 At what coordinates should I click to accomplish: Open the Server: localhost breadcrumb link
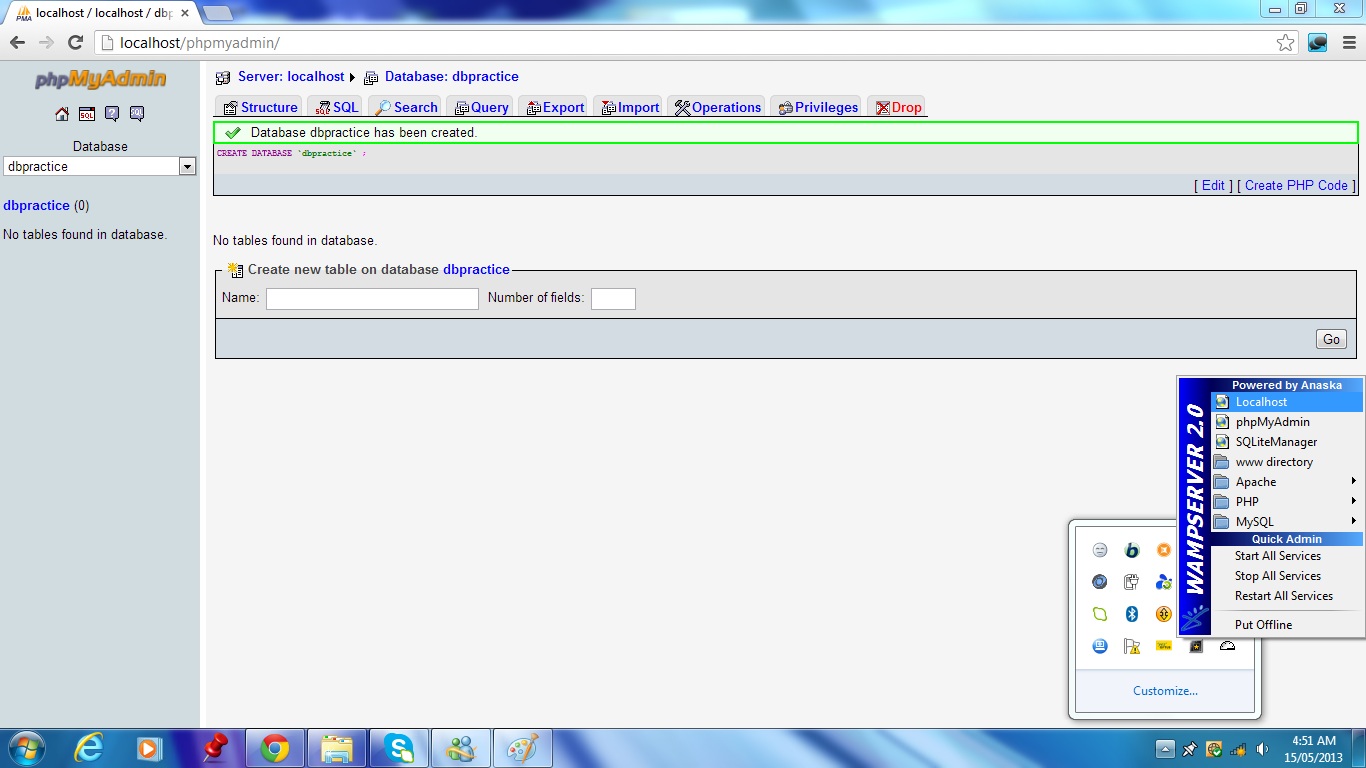(291, 77)
